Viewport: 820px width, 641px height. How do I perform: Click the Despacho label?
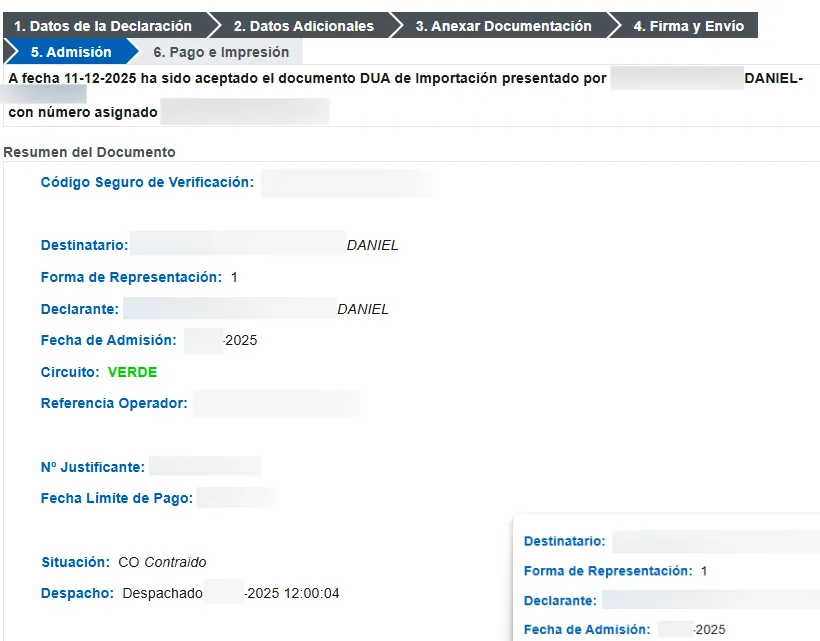(x=77, y=593)
